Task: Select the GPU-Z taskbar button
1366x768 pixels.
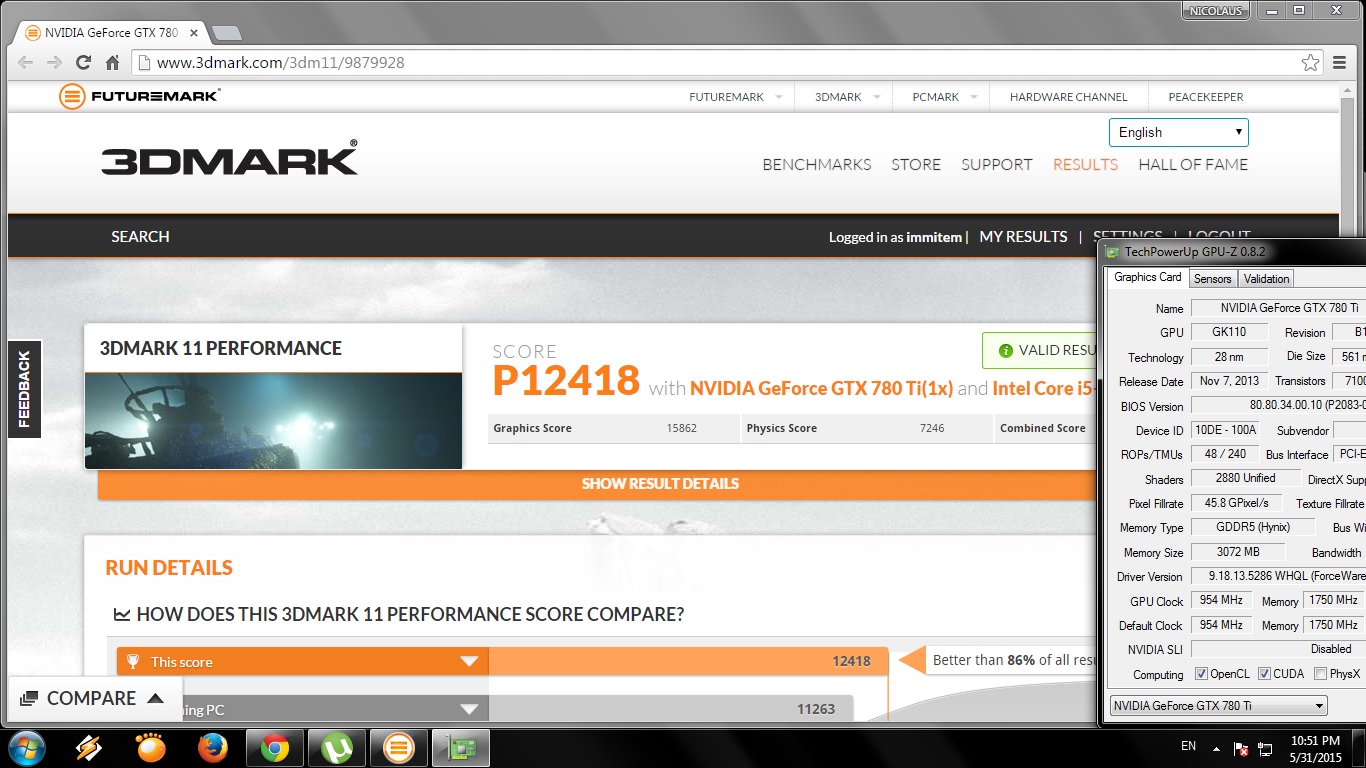Action: tap(460, 747)
